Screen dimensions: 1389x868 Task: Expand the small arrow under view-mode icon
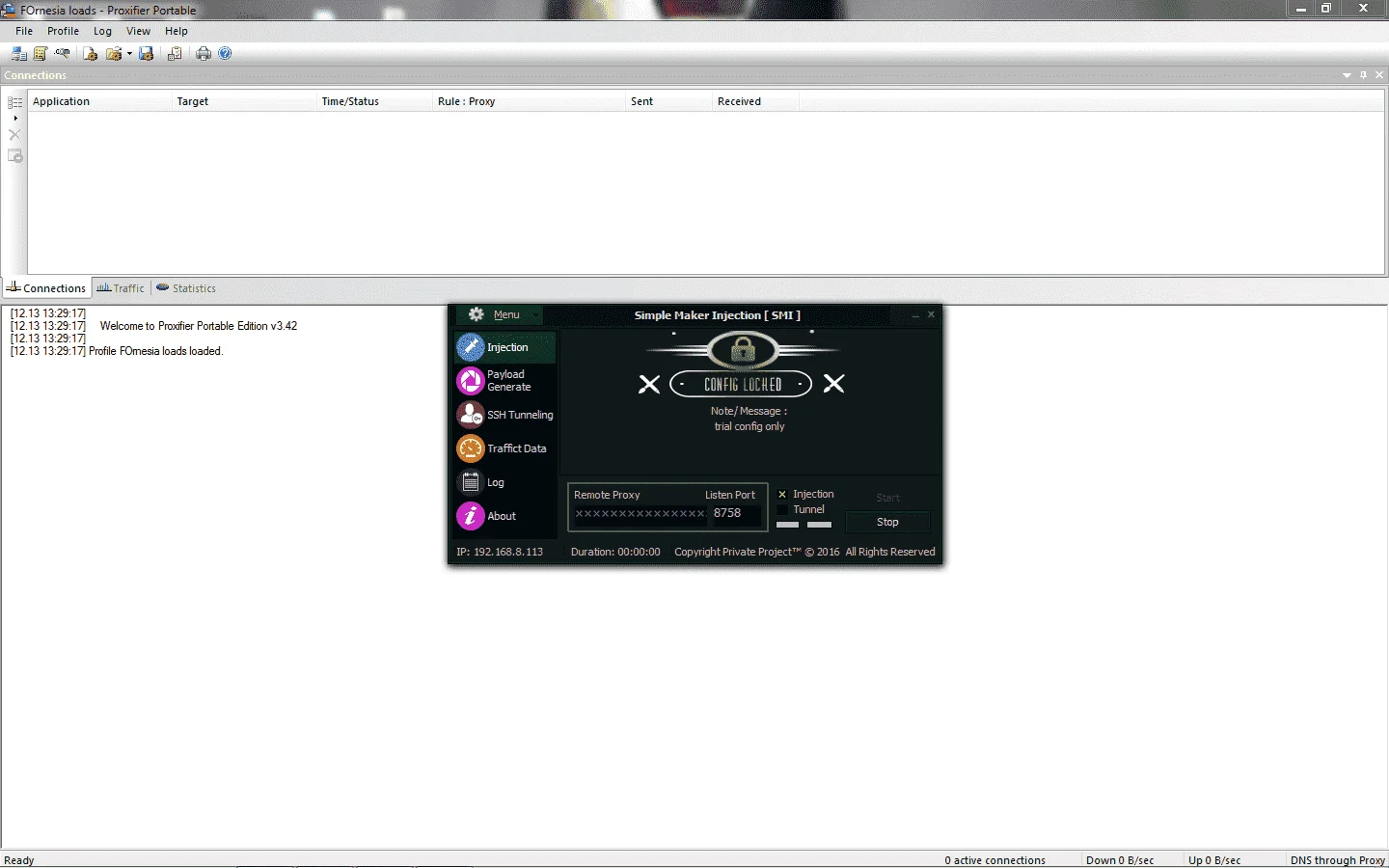[x=14, y=119]
